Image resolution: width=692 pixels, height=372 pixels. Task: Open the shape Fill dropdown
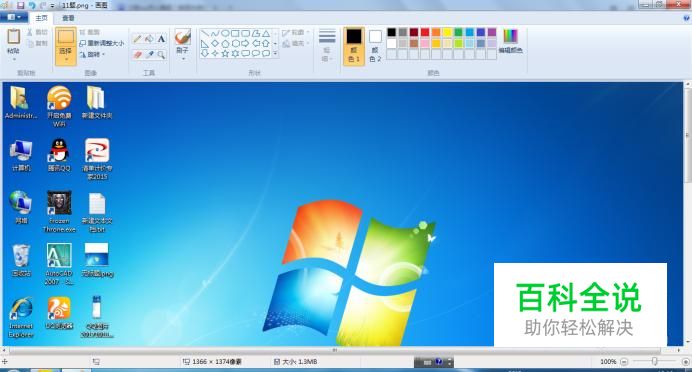click(295, 43)
